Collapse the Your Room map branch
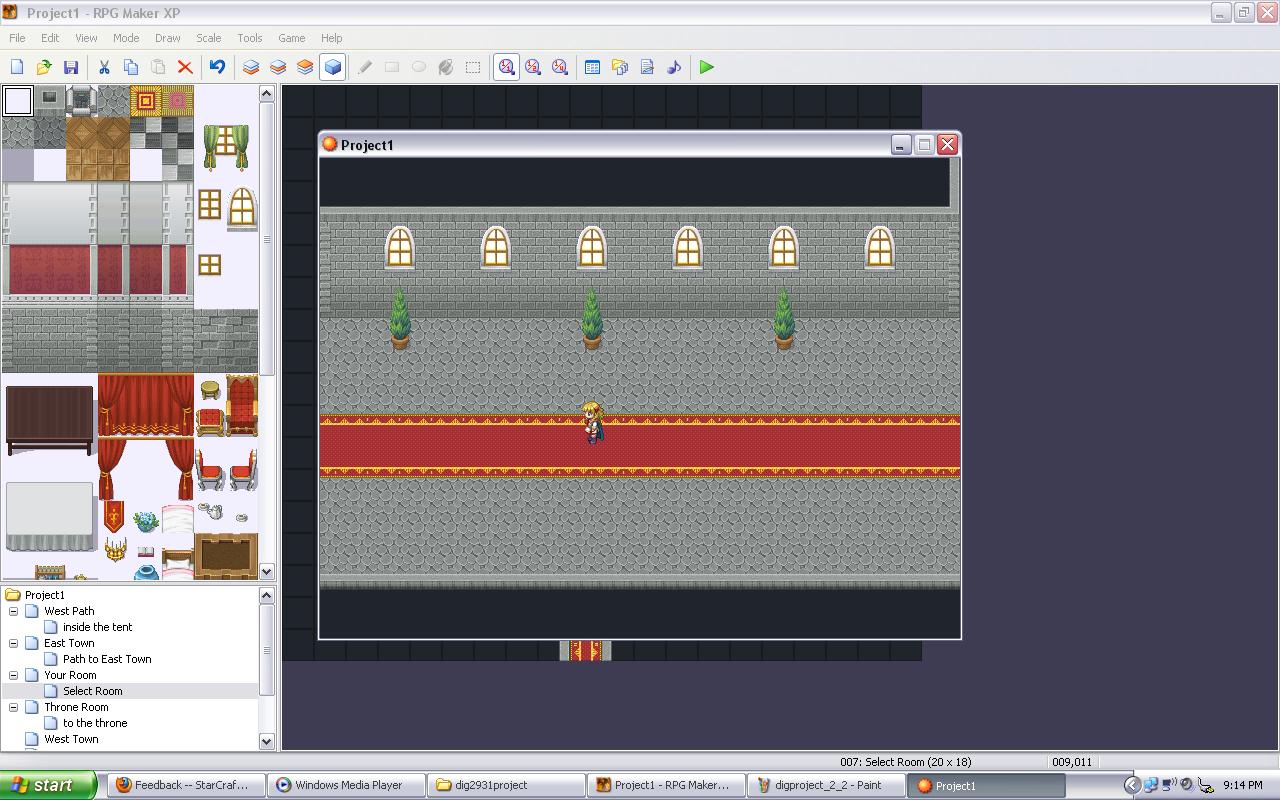1280x800 pixels. click(x=14, y=675)
